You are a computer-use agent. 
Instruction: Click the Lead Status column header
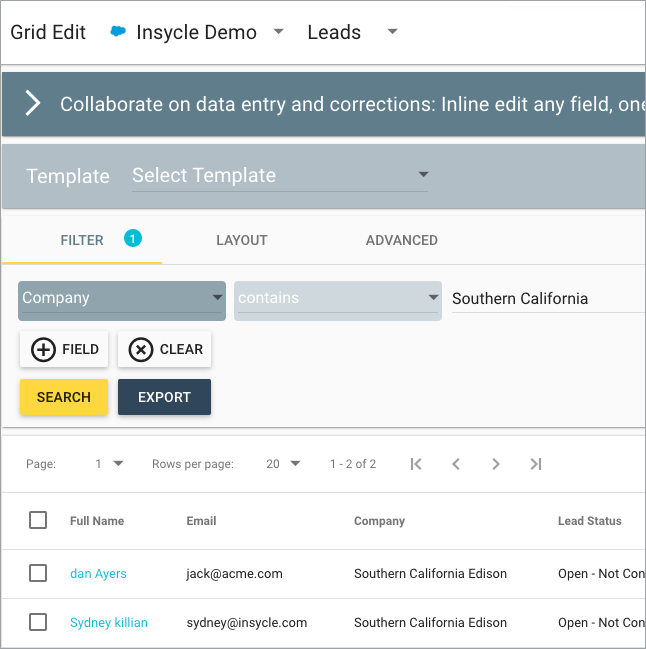tap(590, 521)
